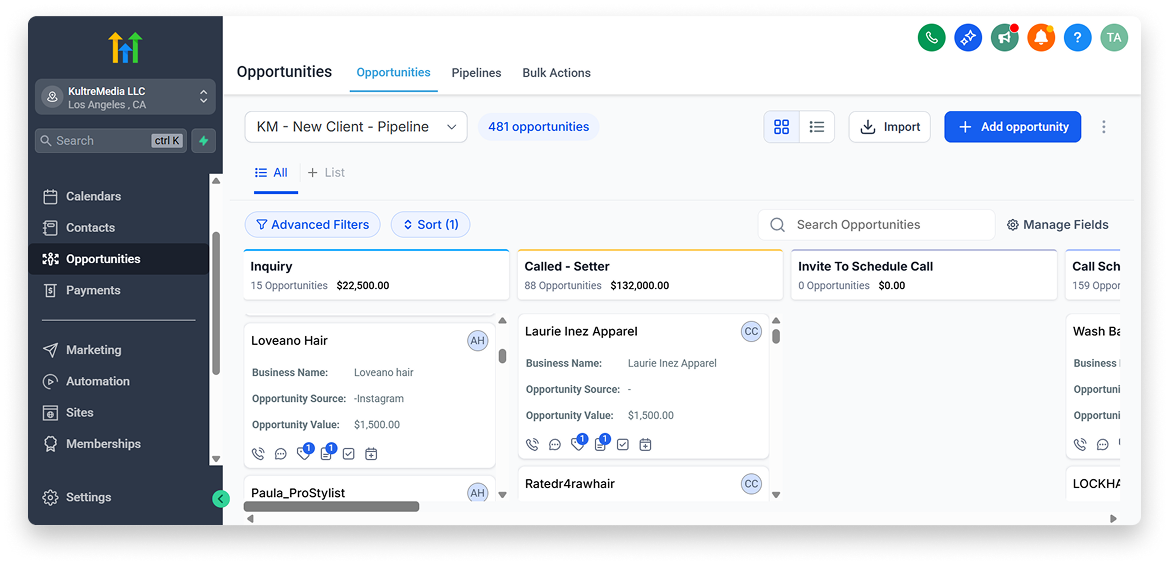This screenshot has height=565, width=1169.
Task: Click the call icon on Laurie Inez Apparel card
Action: click(532, 445)
